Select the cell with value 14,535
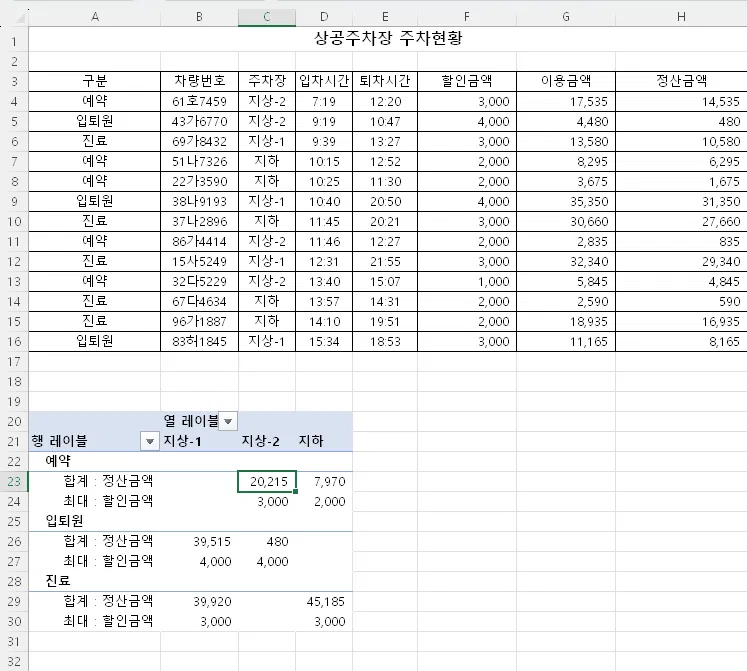The width and height of the screenshot is (747, 671). pyautogui.click(x=681, y=102)
